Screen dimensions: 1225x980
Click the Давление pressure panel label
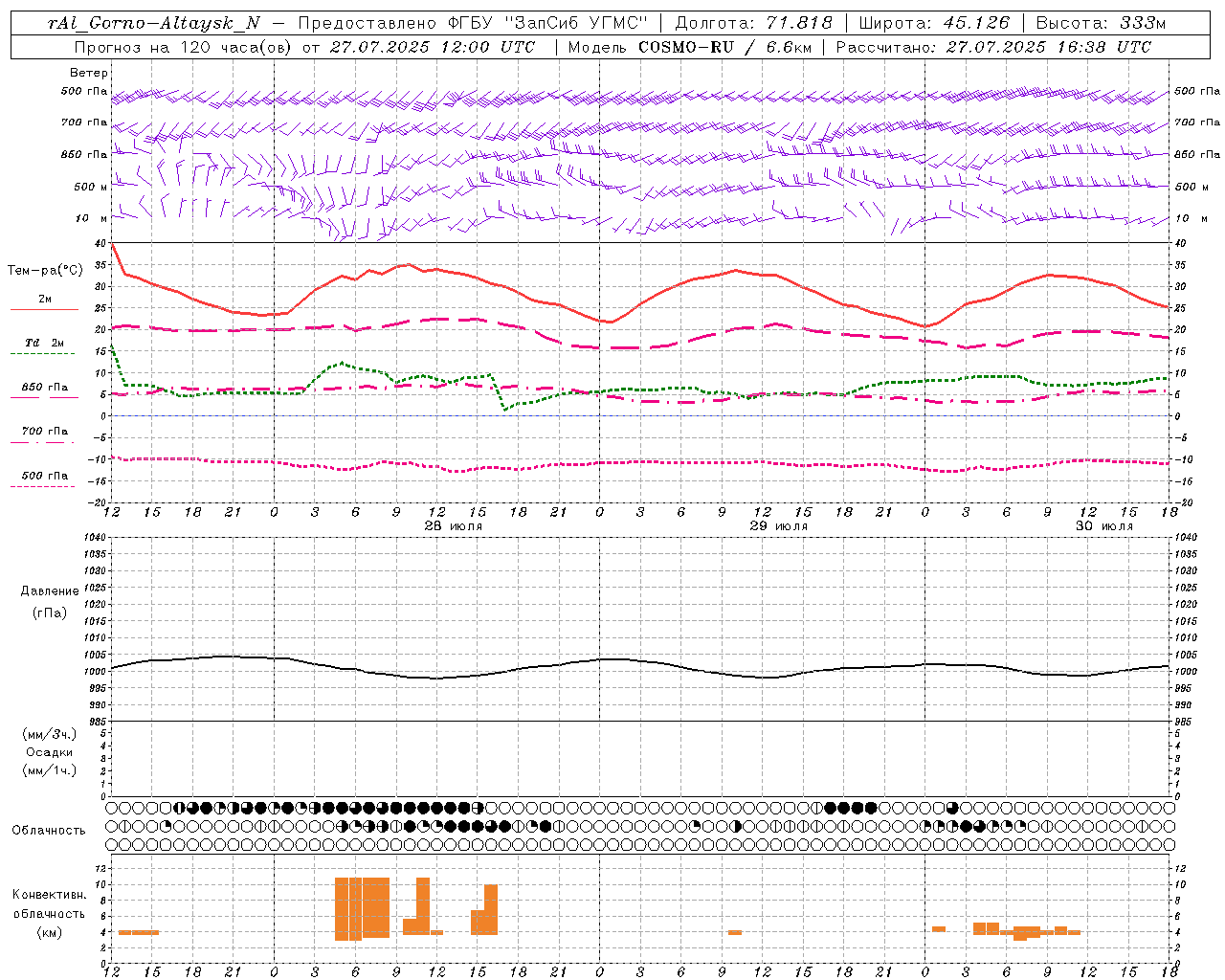tap(50, 591)
